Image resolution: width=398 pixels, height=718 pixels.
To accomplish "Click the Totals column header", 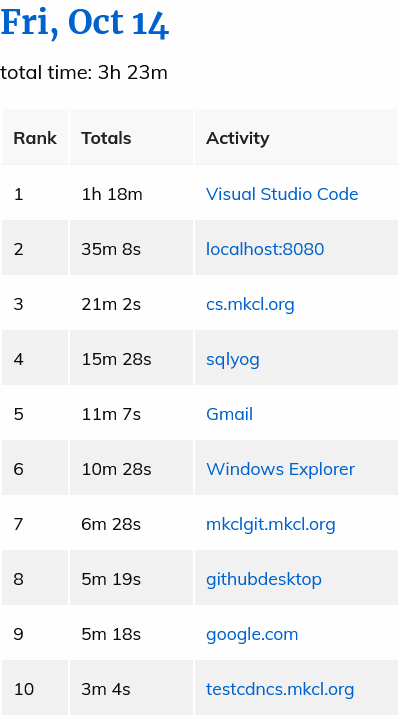I will [132, 137].
